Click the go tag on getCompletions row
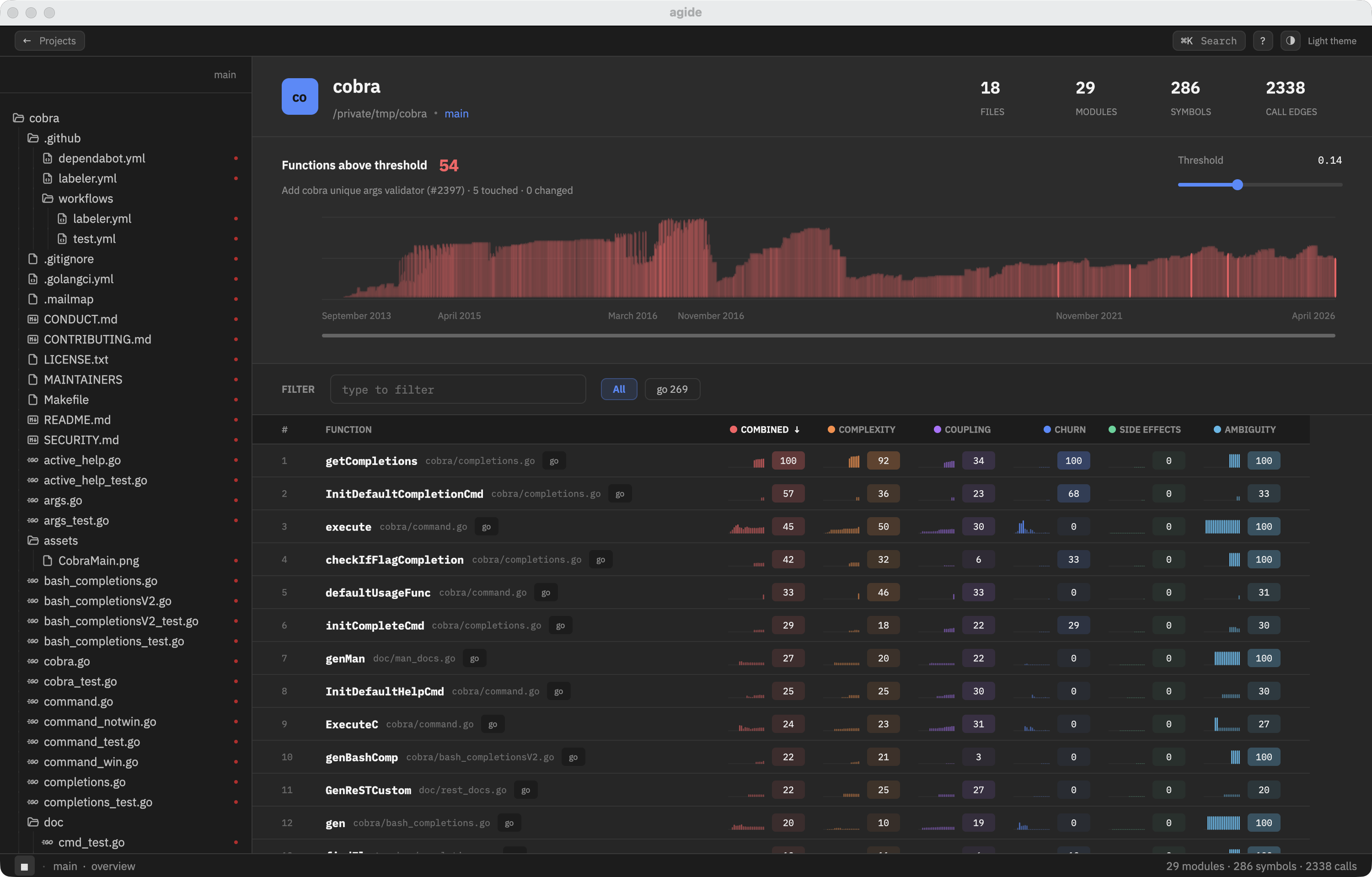This screenshot has height=877, width=1372. 554,461
